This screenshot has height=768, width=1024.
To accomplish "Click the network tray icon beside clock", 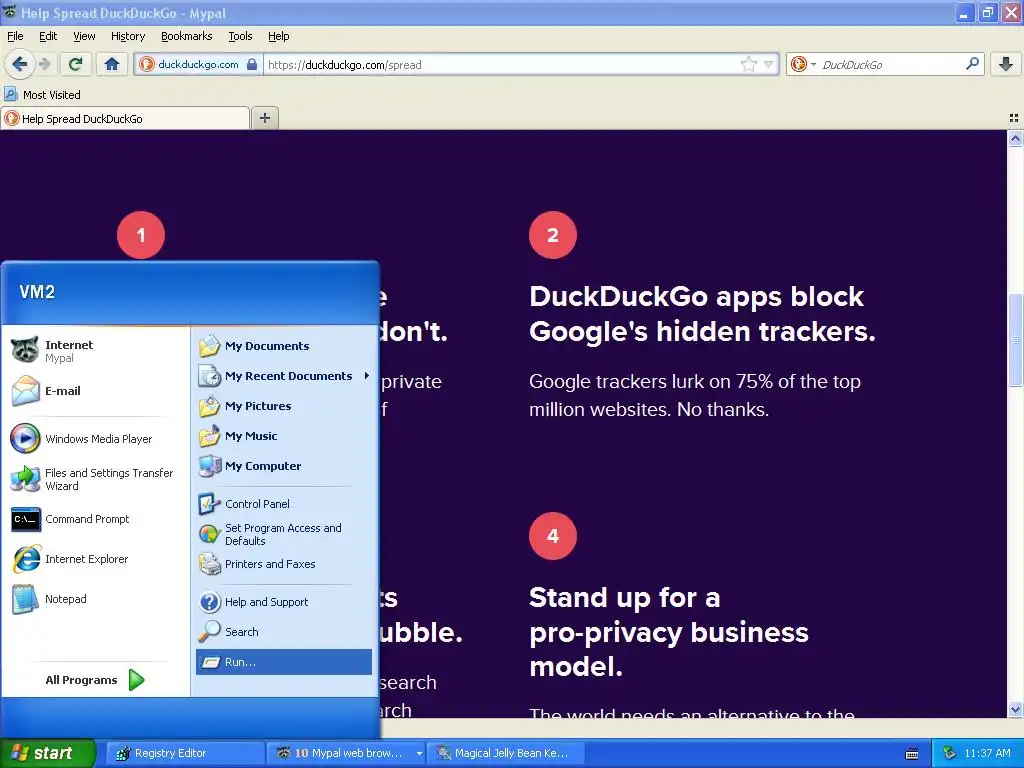I will pos(950,753).
